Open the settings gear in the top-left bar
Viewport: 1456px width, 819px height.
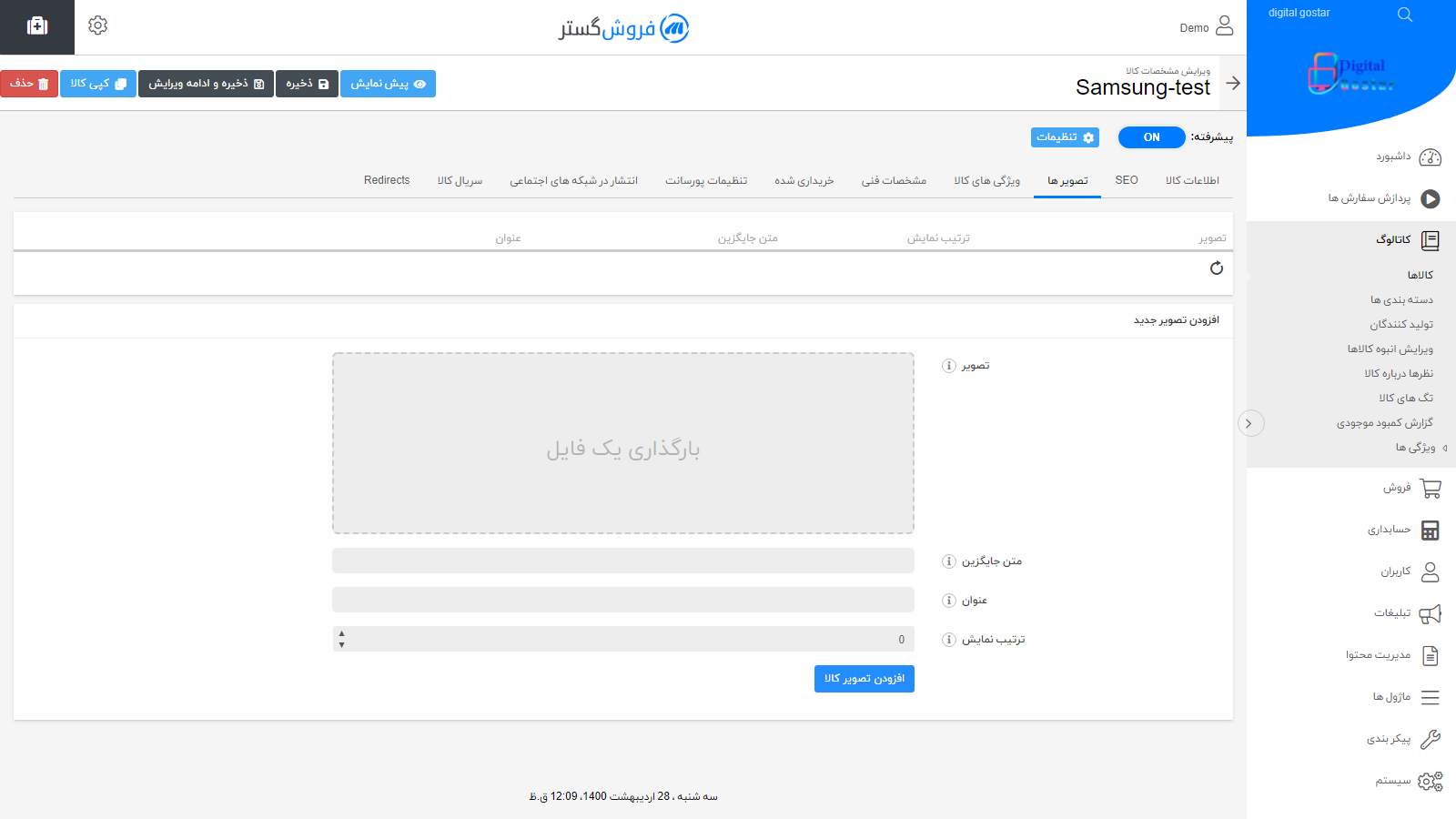tap(96, 25)
